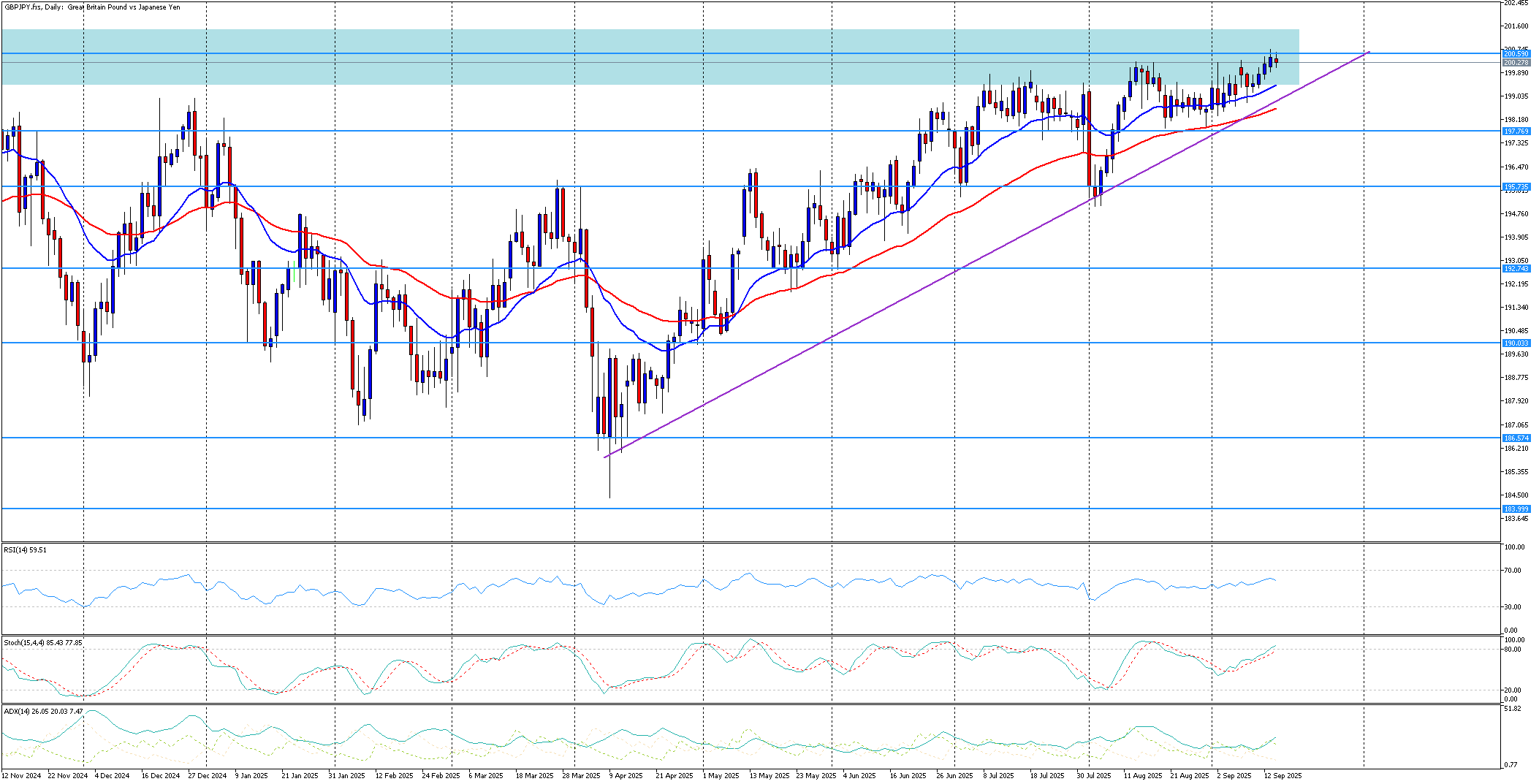Click the Stoch(15,4,4) indicator label
The width and height of the screenshot is (1539, 784).
[x=43, y=643]
